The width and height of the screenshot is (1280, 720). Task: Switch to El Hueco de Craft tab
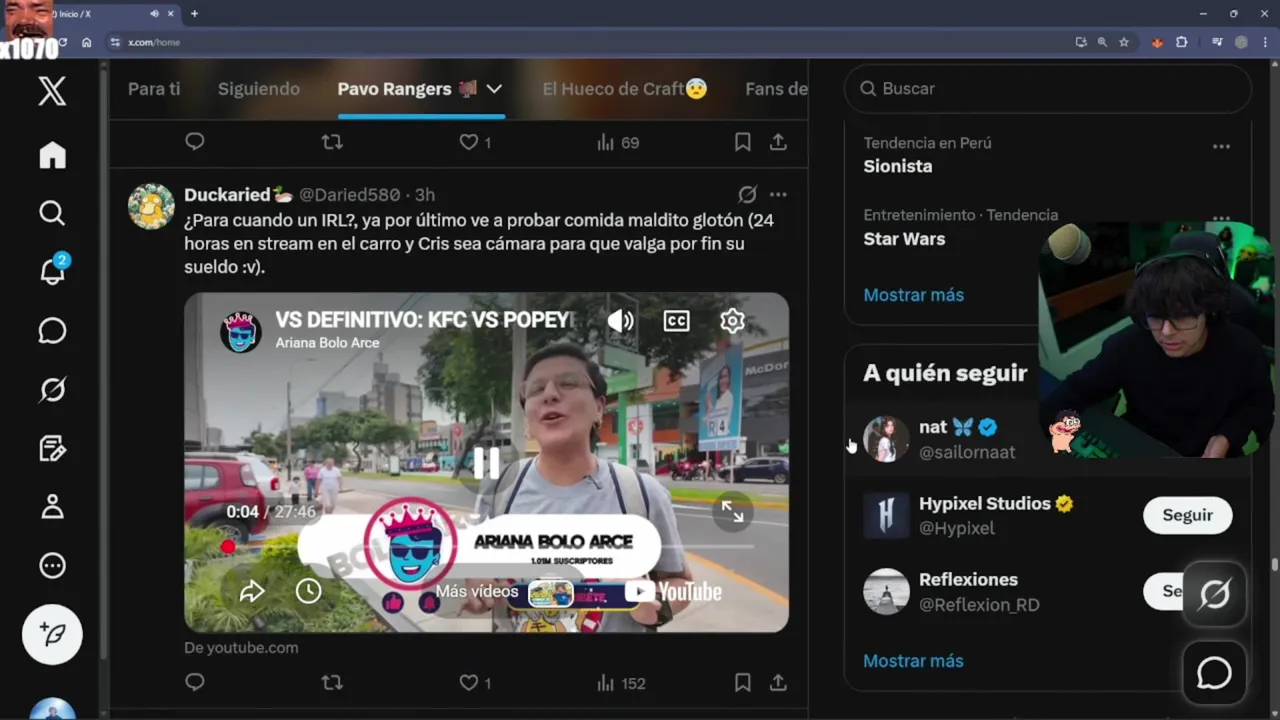625,89
